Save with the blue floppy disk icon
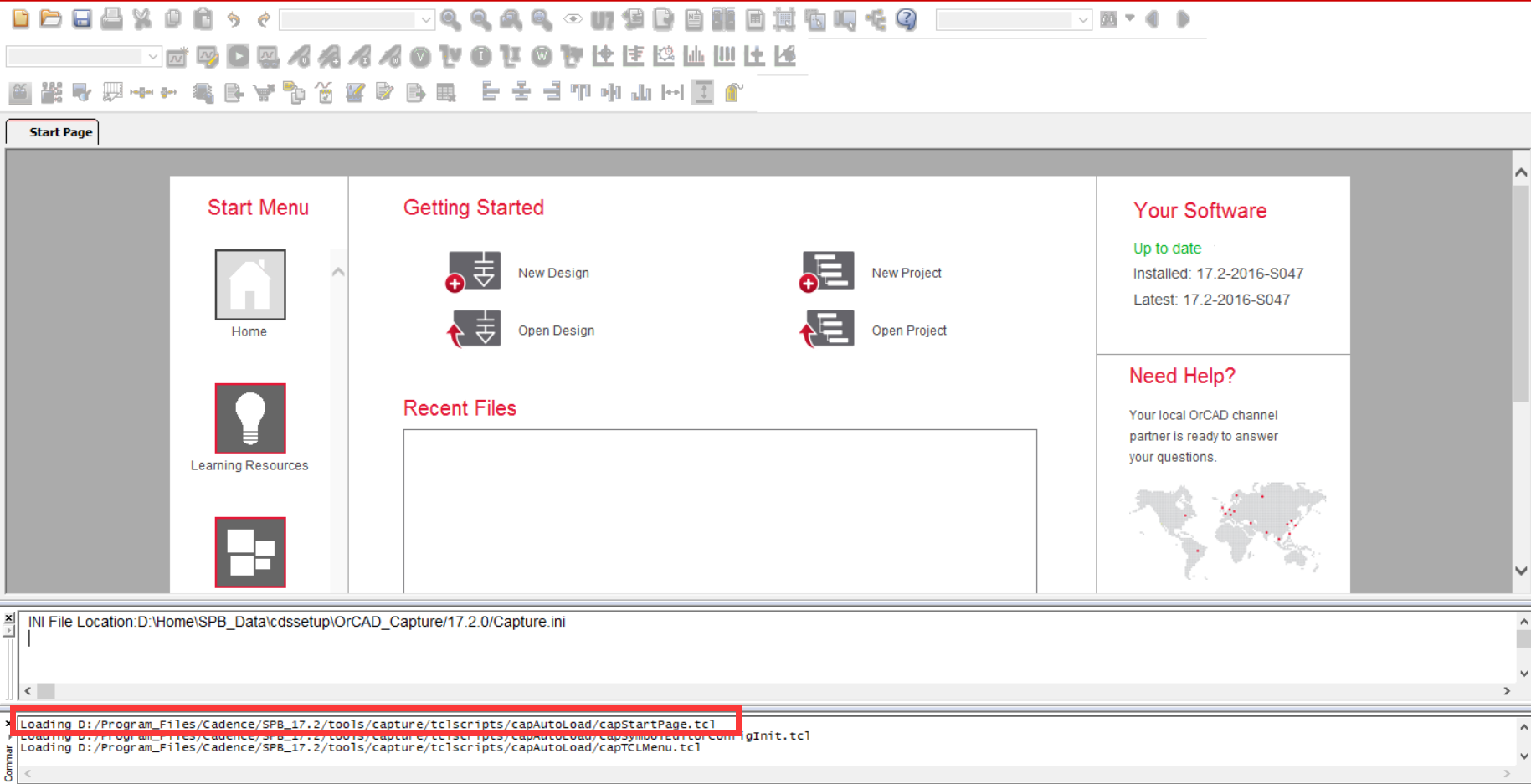Image resolution: width=1531 pixels, height=784 pixels. pyautogui.click(x=81, y=18)
